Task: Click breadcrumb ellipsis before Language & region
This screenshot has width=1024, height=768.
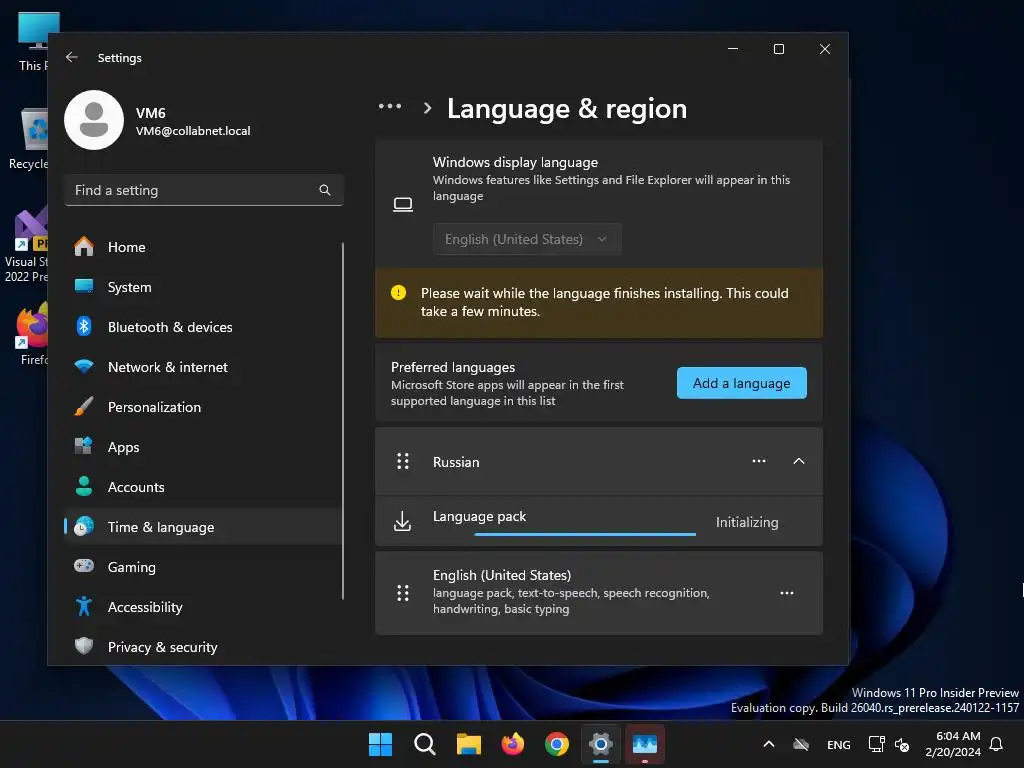Action: (390, 106)
